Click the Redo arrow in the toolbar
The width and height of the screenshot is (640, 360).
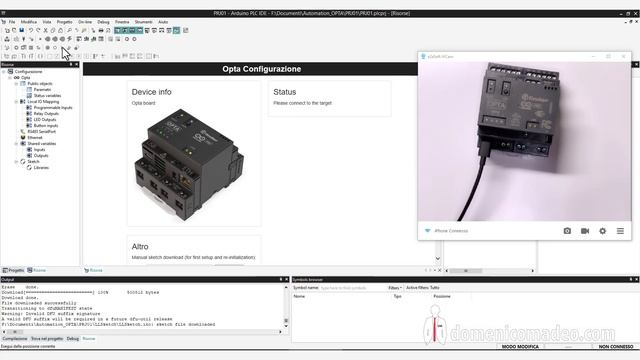pyautogui.click(x=38, y=30)
